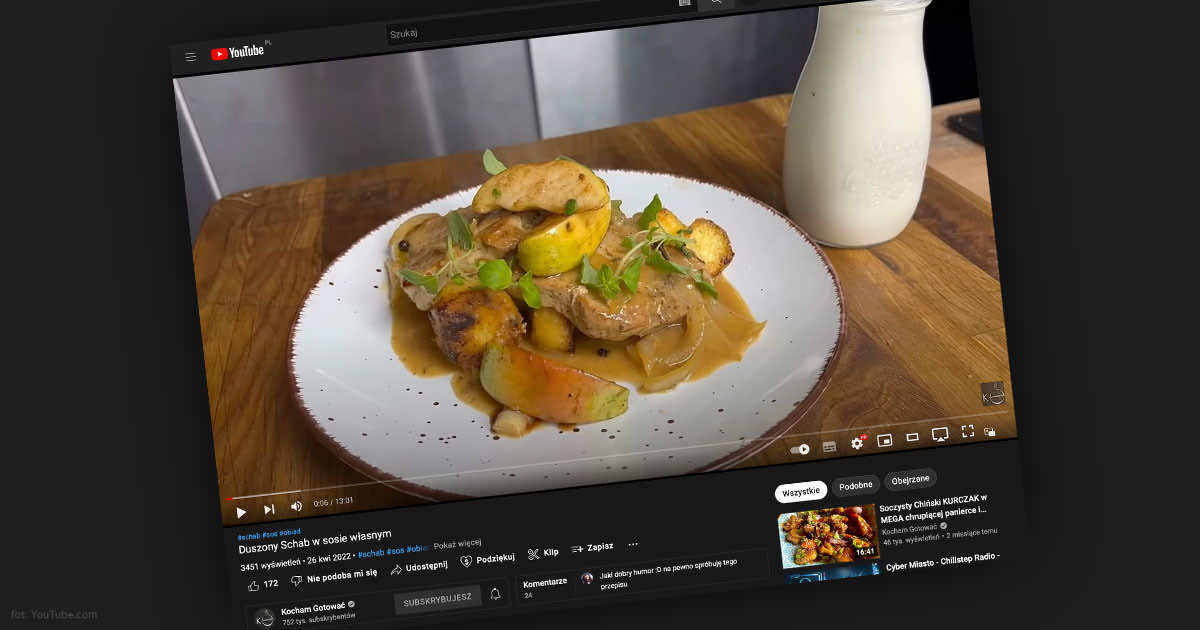Share the video via Udostępnij
The width and height of the screenshot is (1200, 630).
[418, 567]
